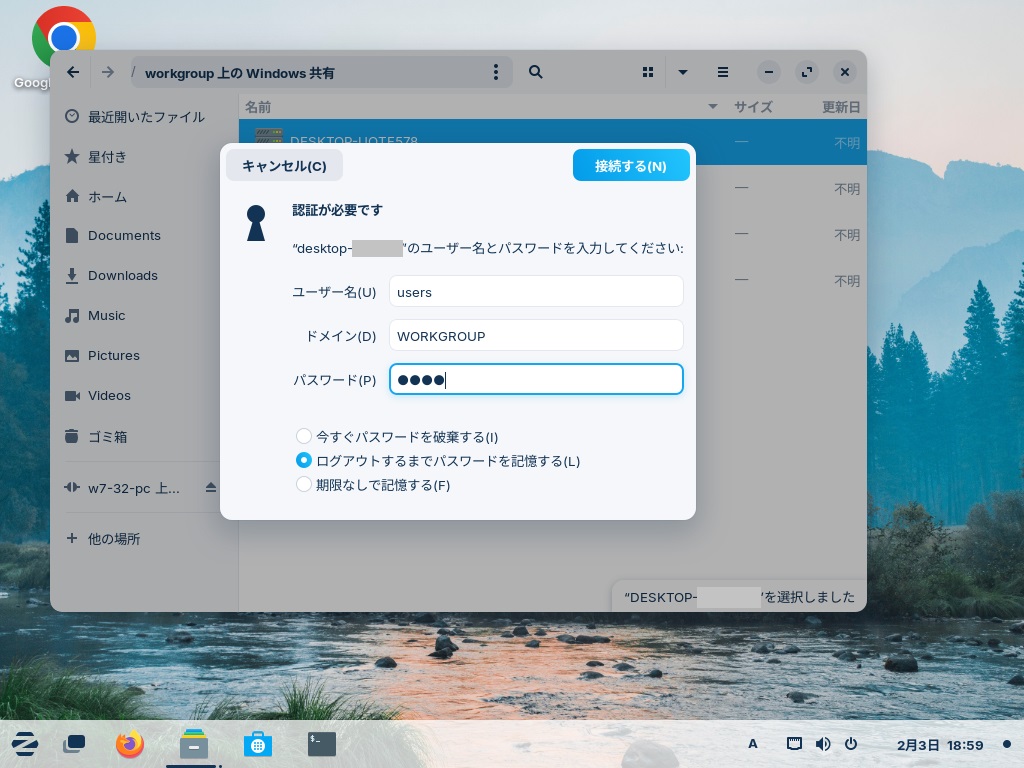This screenshot has height=768, width=1024.
Task: Click the back arrow navigation button
Action: point(73,72)
